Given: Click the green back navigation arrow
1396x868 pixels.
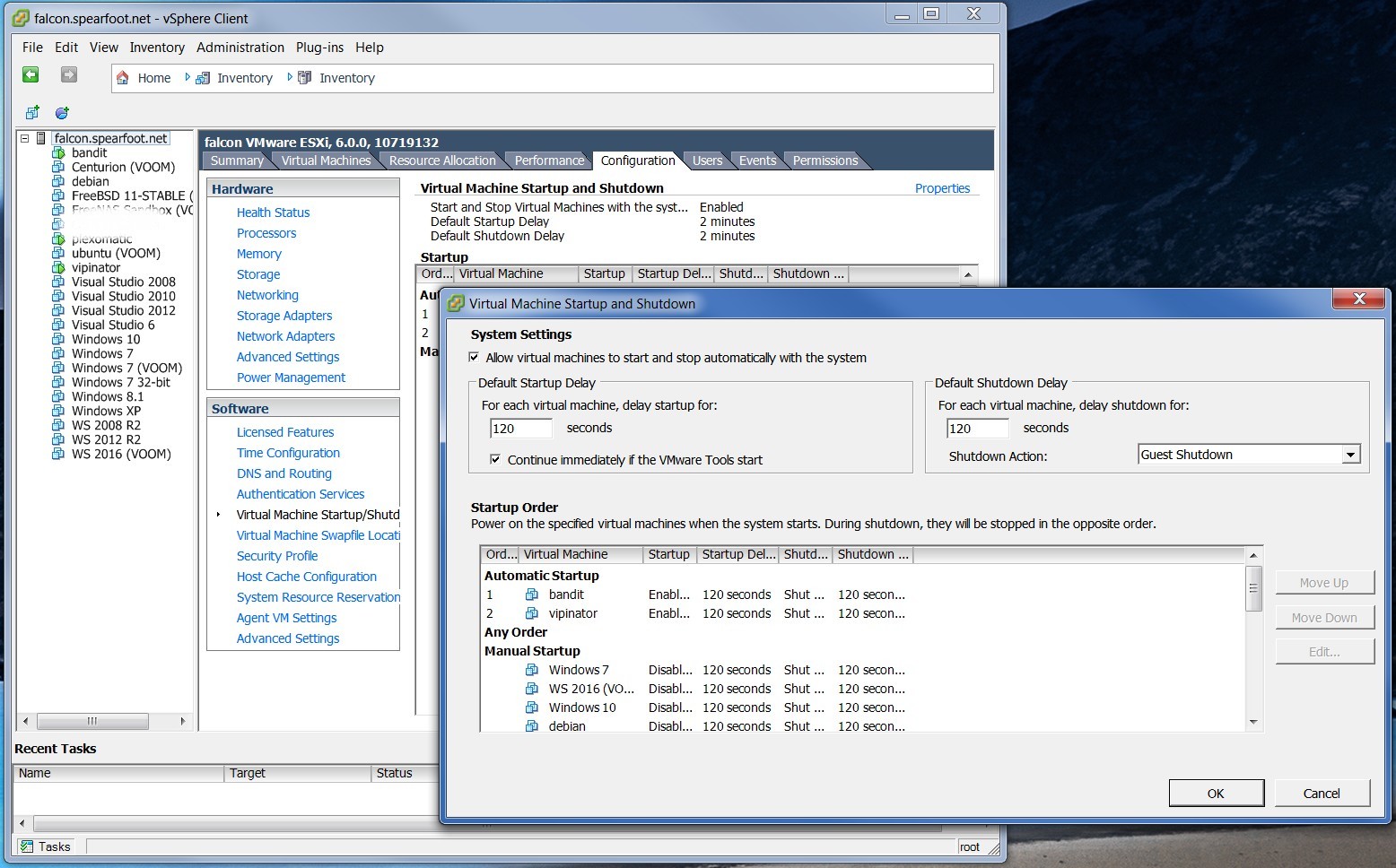Looking at the screenshot, I should coord(31,75).
